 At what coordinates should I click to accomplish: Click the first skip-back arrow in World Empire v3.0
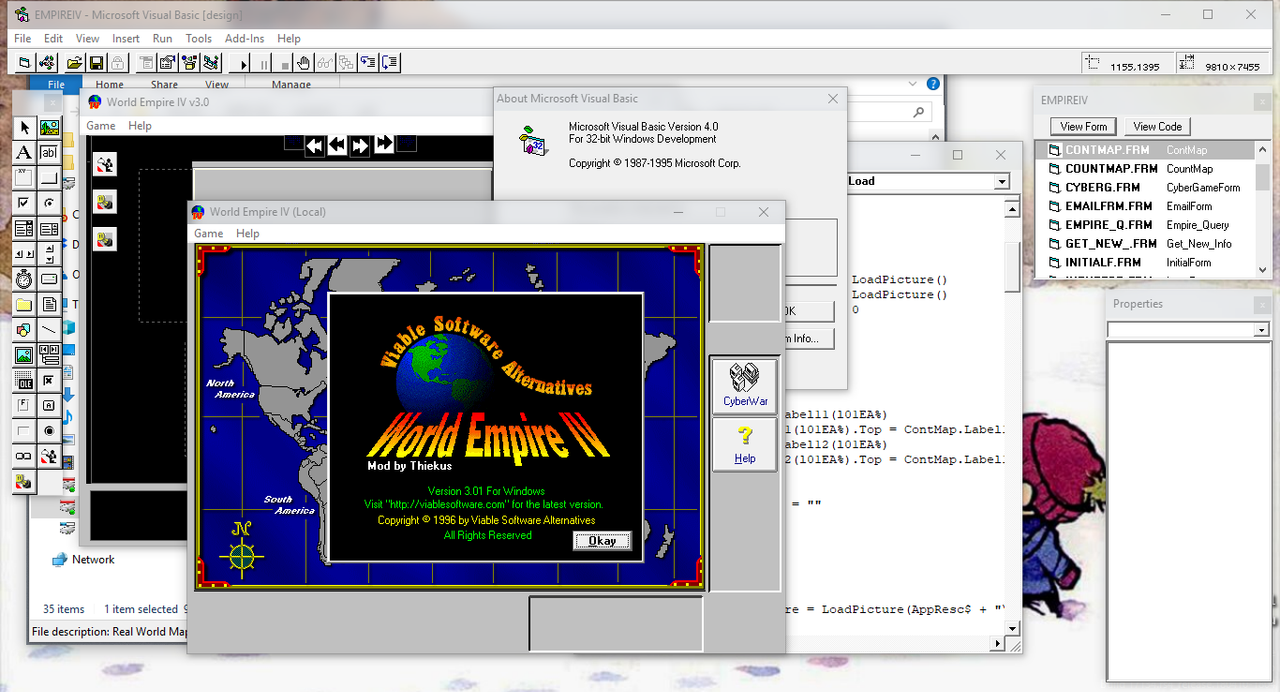tap(315, 145)
